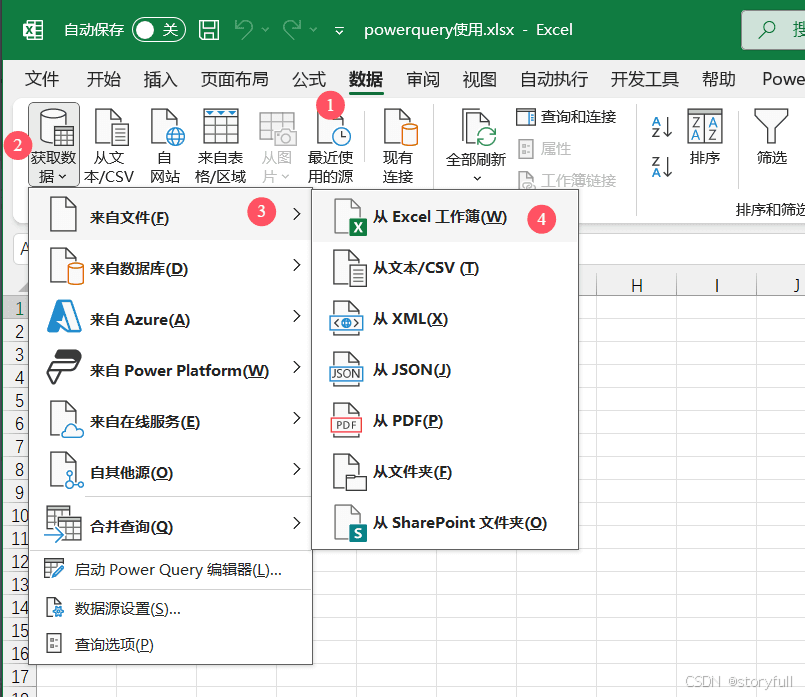
Task: Select 来自文件(F) menu item
Action: click(170, 215)
